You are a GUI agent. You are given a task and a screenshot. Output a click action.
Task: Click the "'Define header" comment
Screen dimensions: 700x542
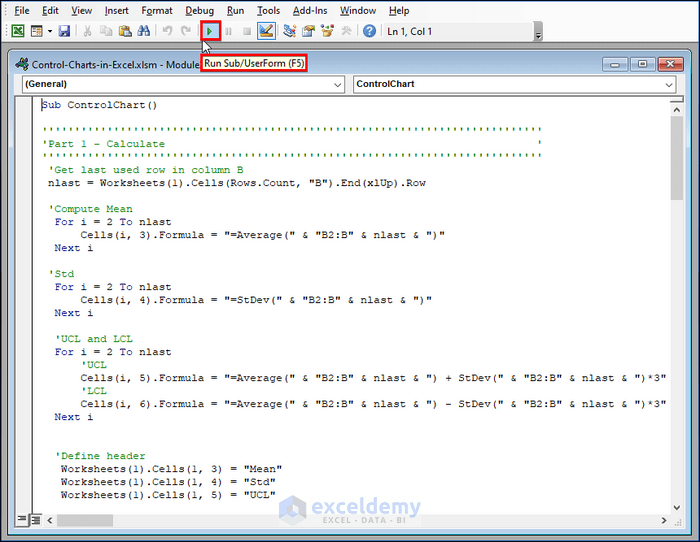pyautogui.click(x=100, y=456)
